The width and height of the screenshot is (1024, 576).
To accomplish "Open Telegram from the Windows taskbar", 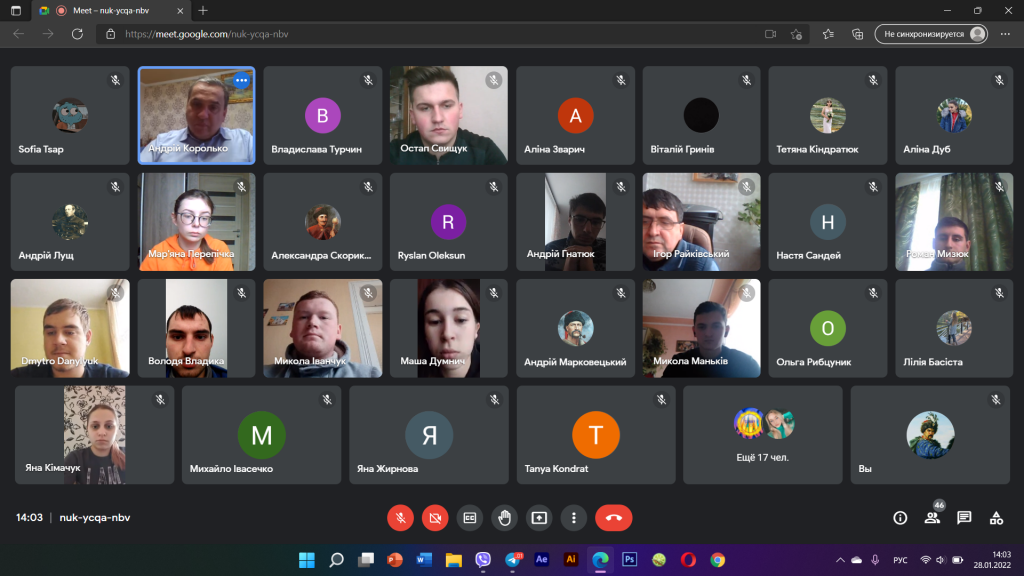I will coord(513,560).
